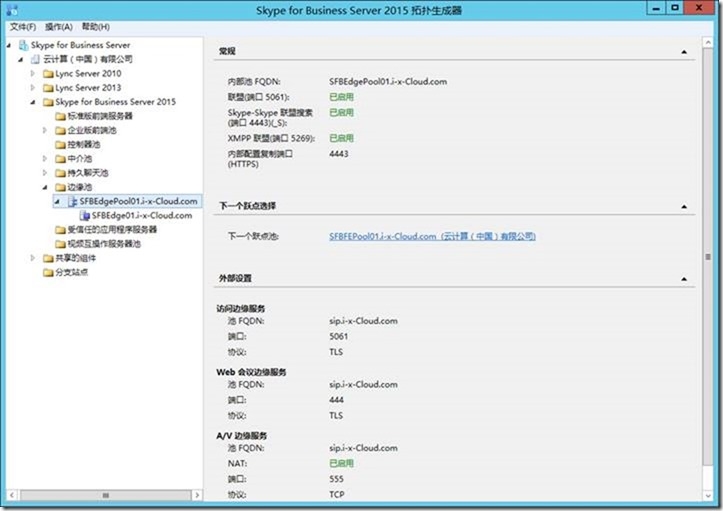The height and width of the screenshot is (511, 723).
Task: Click the A/V edge protocol value TCP
Action: tap(337, 494)
